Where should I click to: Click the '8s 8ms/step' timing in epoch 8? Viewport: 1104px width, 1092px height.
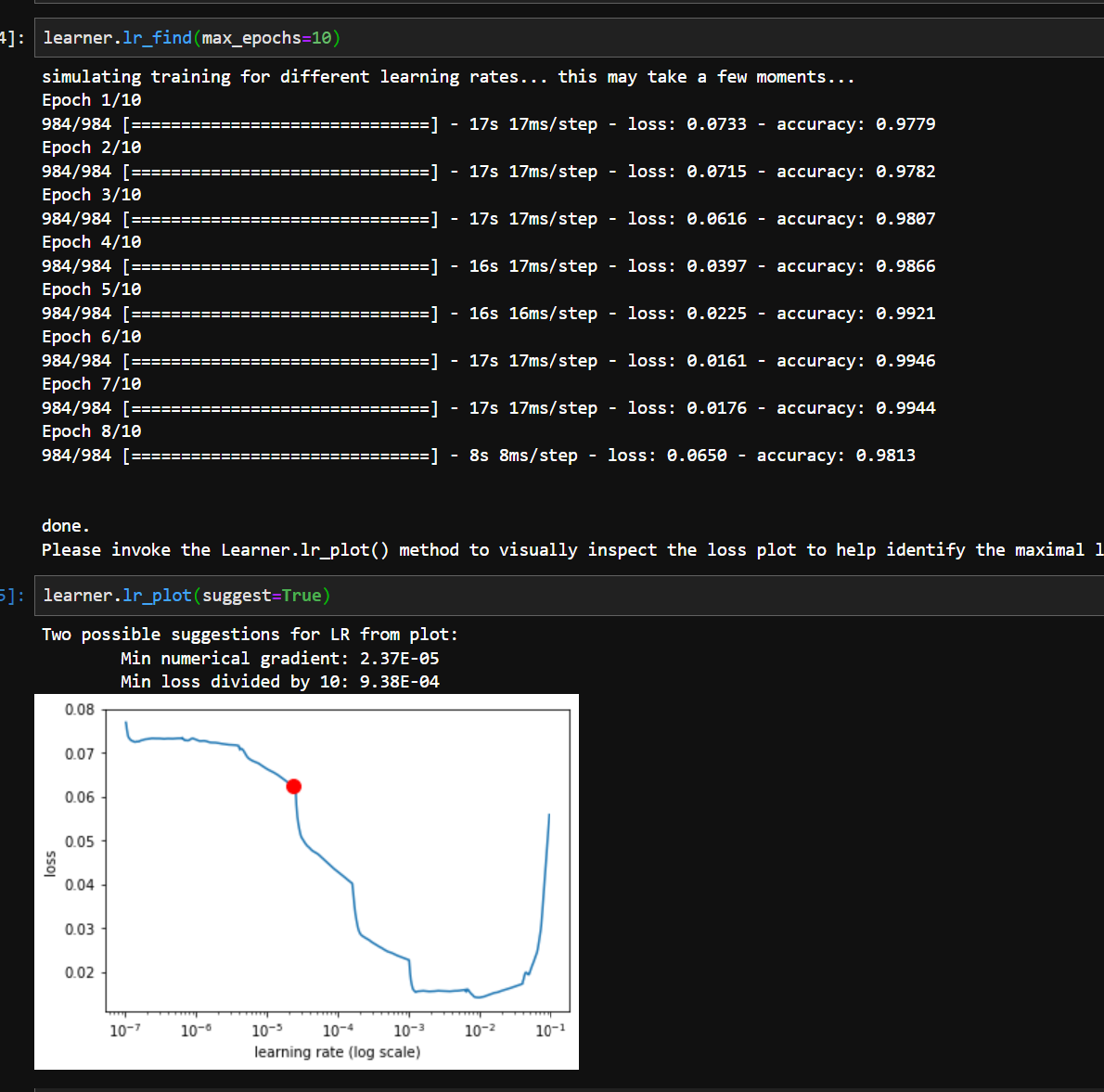point(524,456)
